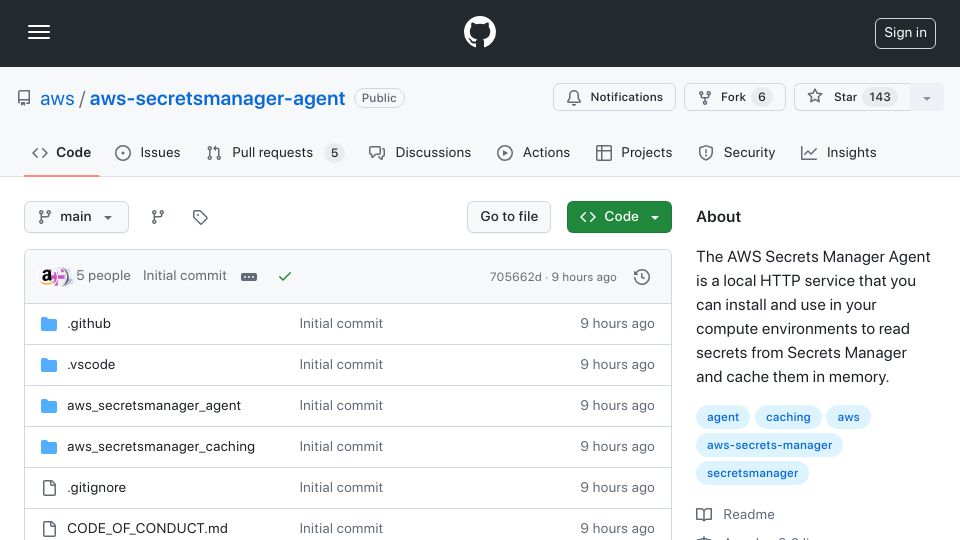This screenshot has width=960, height=540.
Task: Open the Pull requests tab
Action: (x=275, y=152)
